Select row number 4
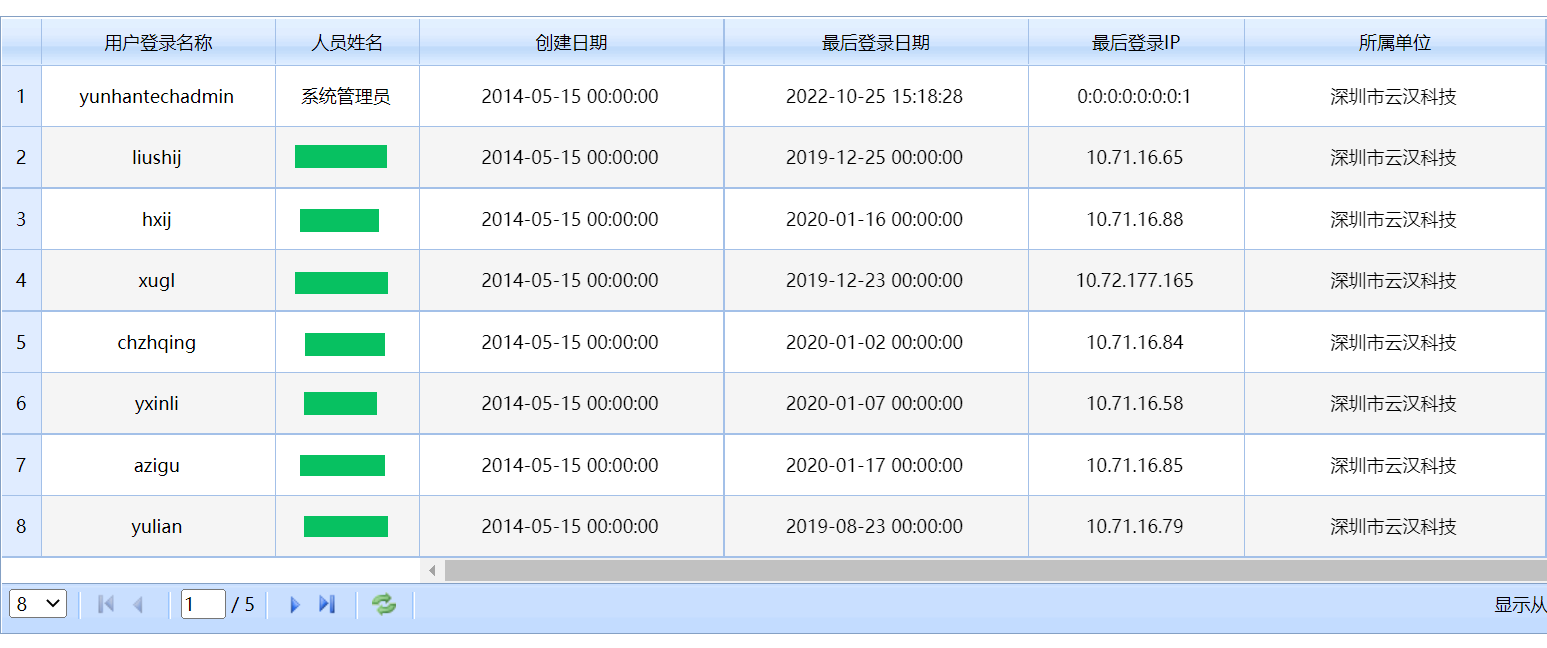The width and height of the screenshot is (1547, 648). pos(21,280)
